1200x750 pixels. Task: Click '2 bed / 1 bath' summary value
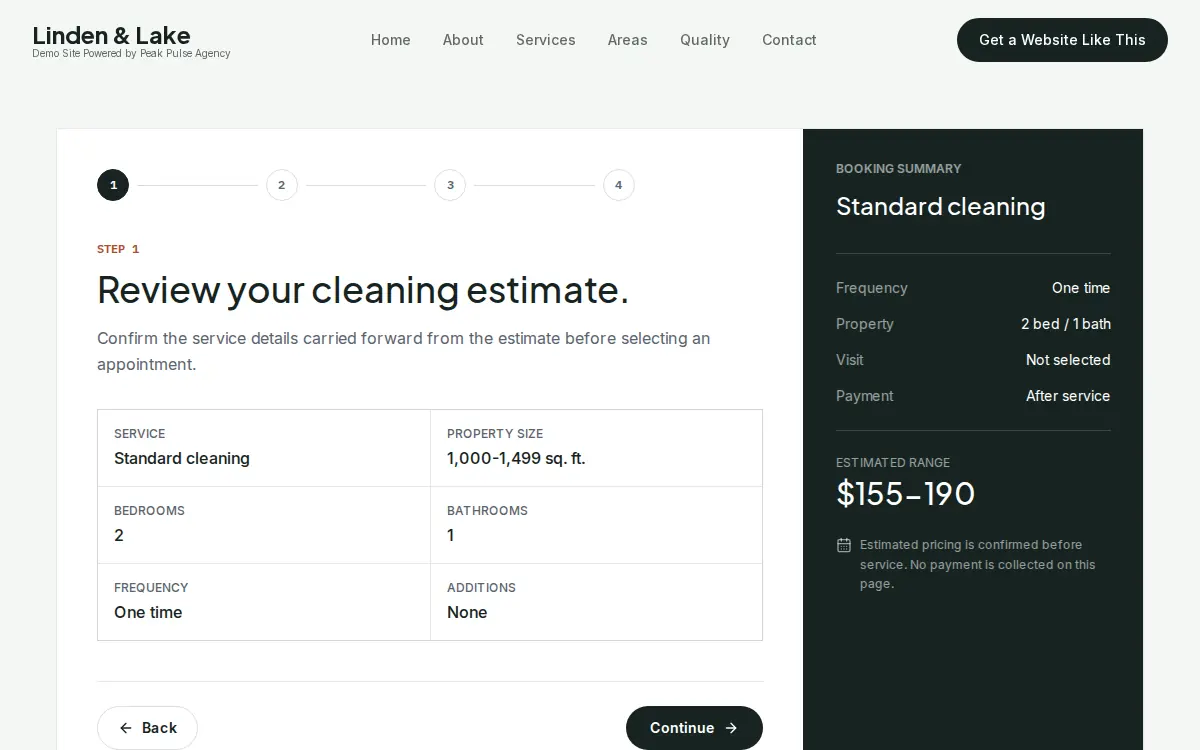tap(1066, 324)
